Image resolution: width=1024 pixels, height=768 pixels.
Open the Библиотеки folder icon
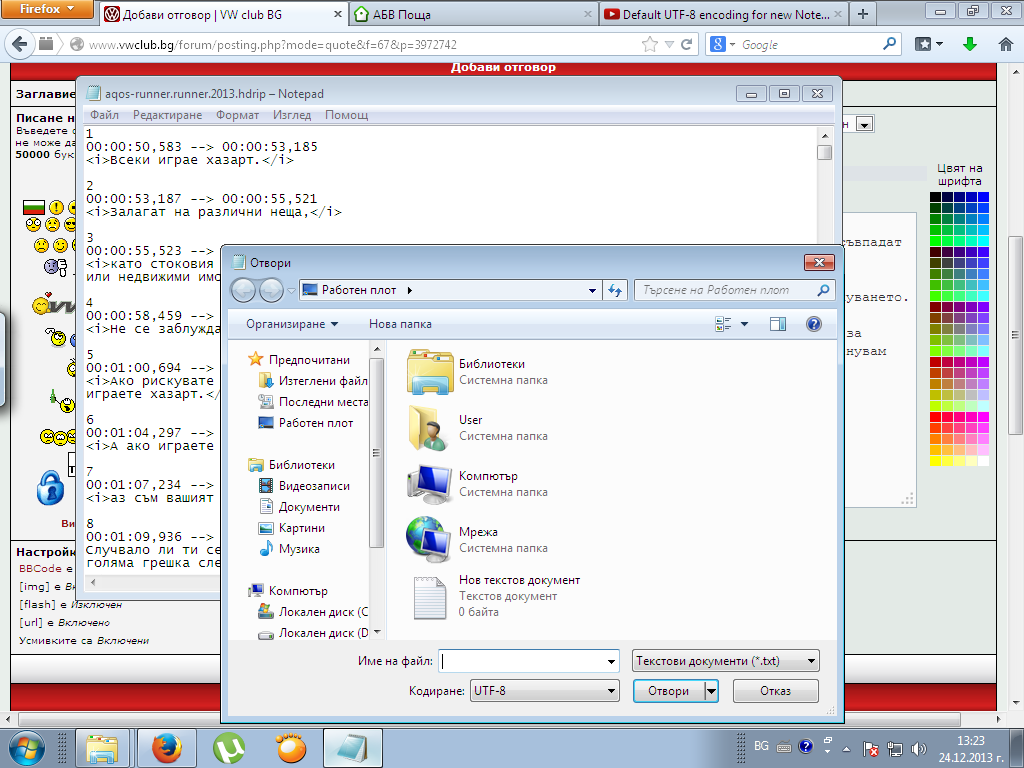431,372
